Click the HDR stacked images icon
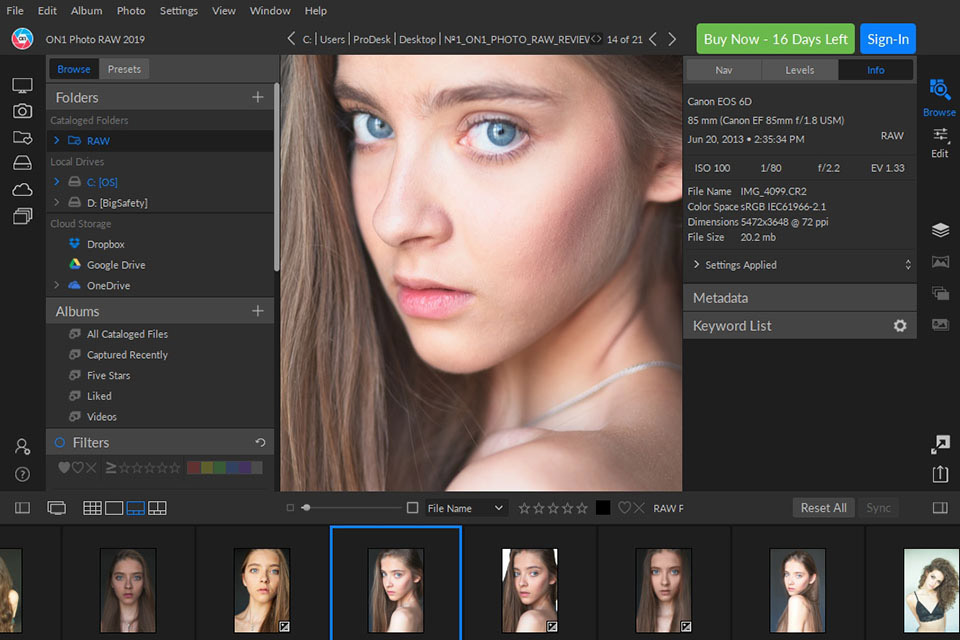Image resolution: width=960 pixels, height=640 pixels. 940,293
